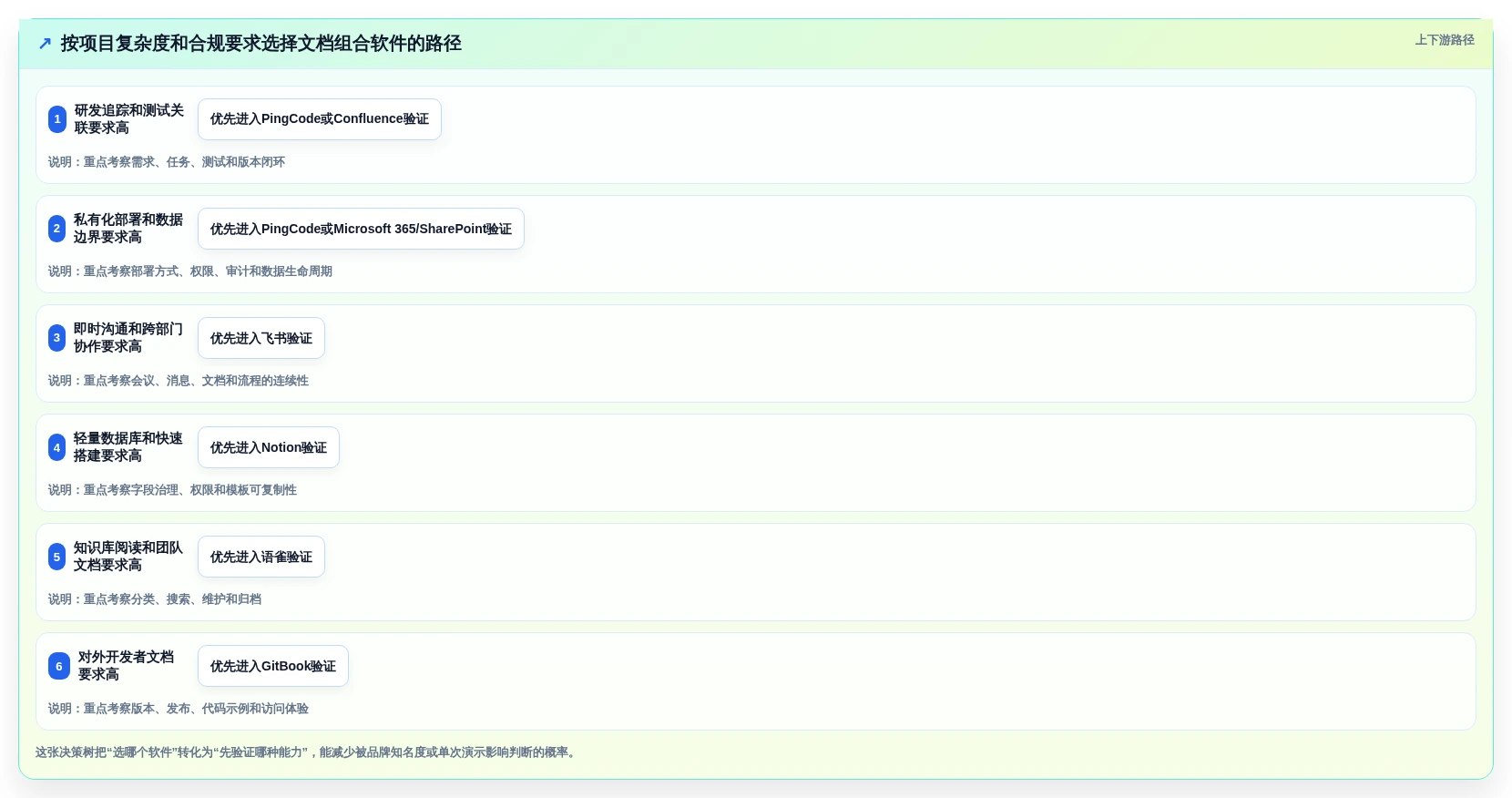Click condition text 私有化部署和数据边界要求高
The width and height of the screenshot is (1512, 798).
(128, 229)
